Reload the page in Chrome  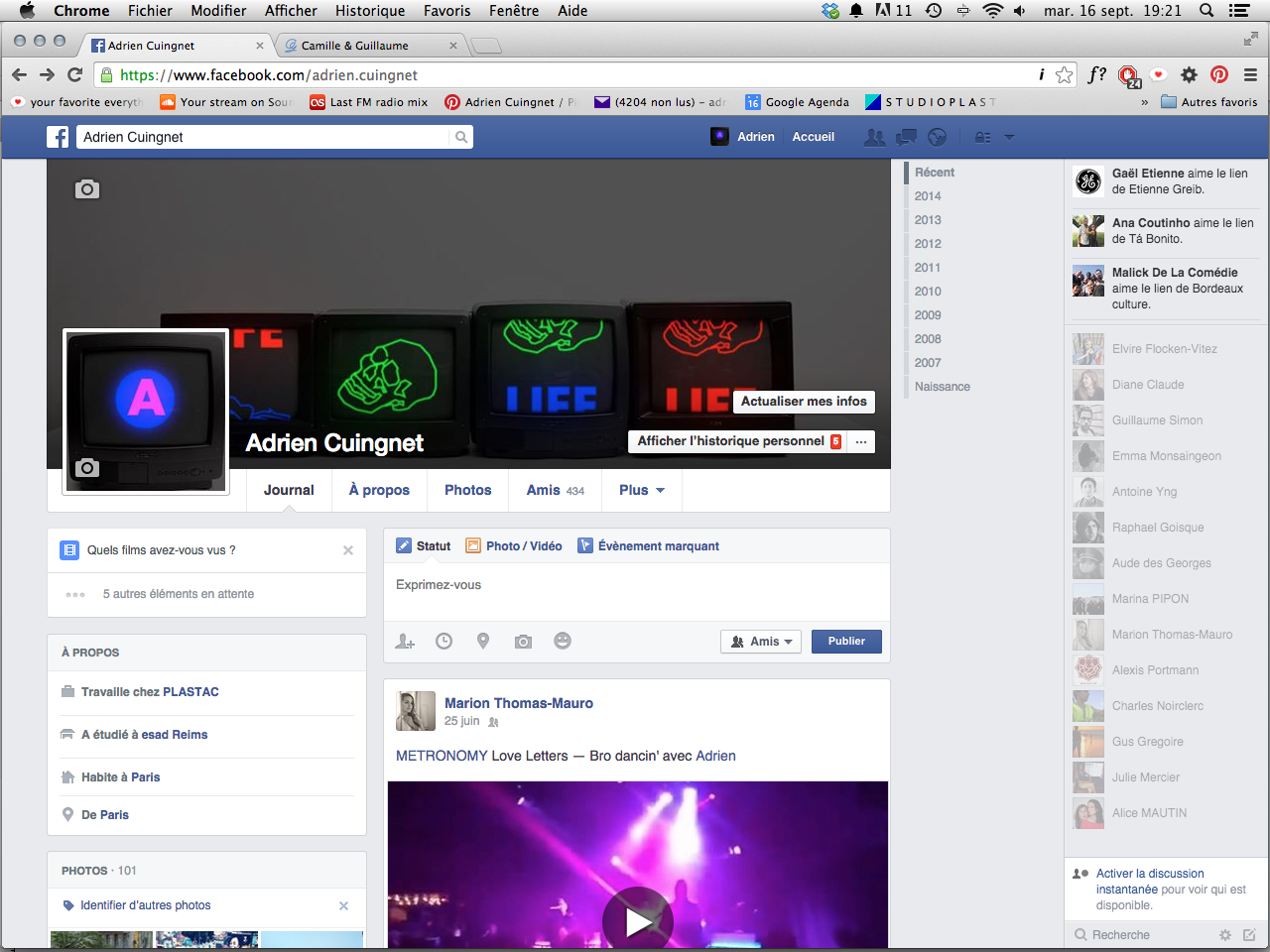pos(74,74)
